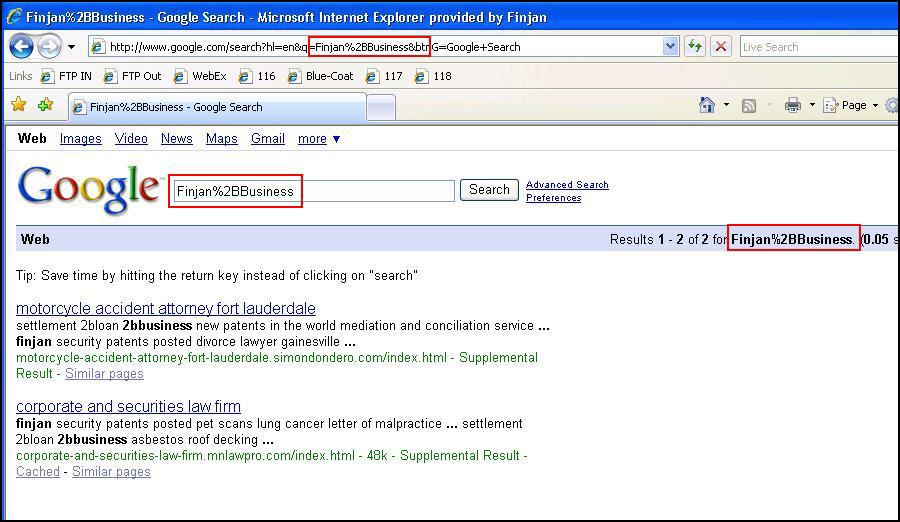This screenshot has width=900, height=522.
Task: Click the Add to Favorites icon
Action: pyautogui.click(x=45, y=105)
